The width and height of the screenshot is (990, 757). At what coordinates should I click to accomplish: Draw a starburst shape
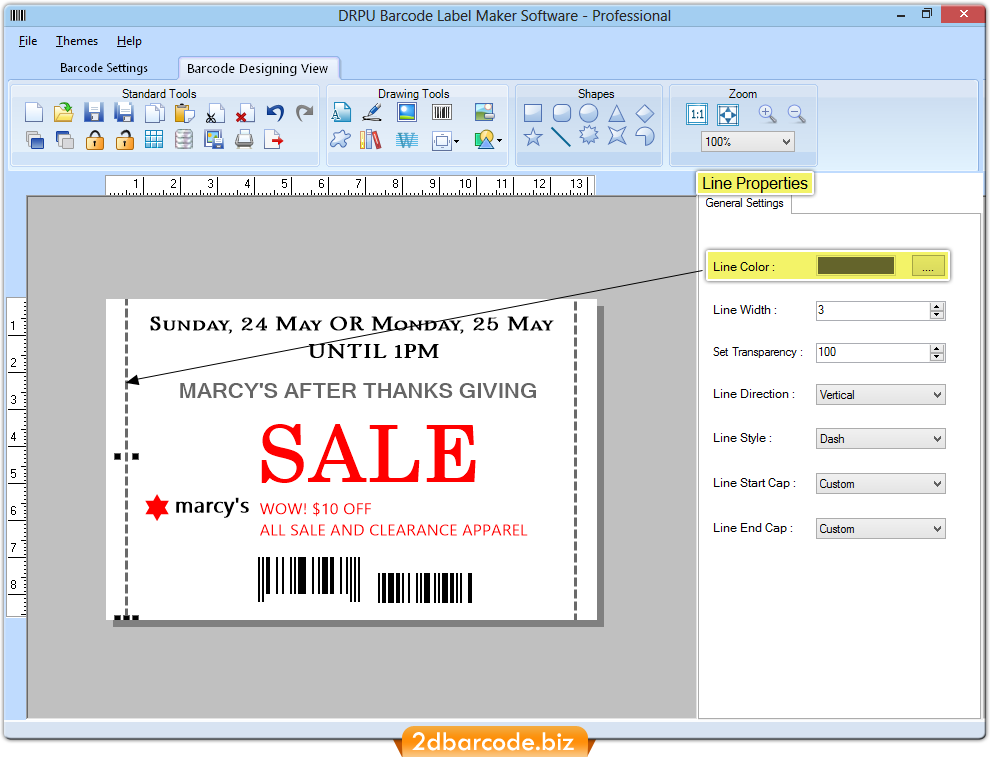[x=588, y=135]
